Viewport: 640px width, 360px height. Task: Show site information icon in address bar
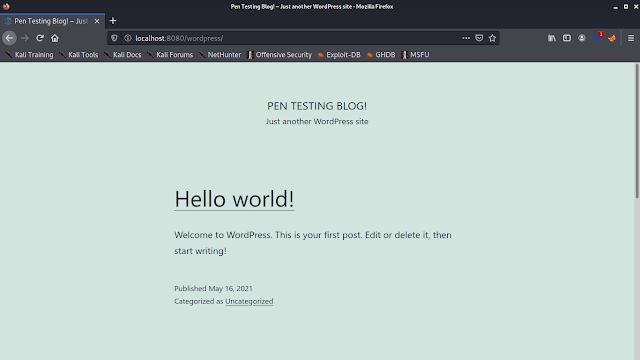tap(128, 38)
